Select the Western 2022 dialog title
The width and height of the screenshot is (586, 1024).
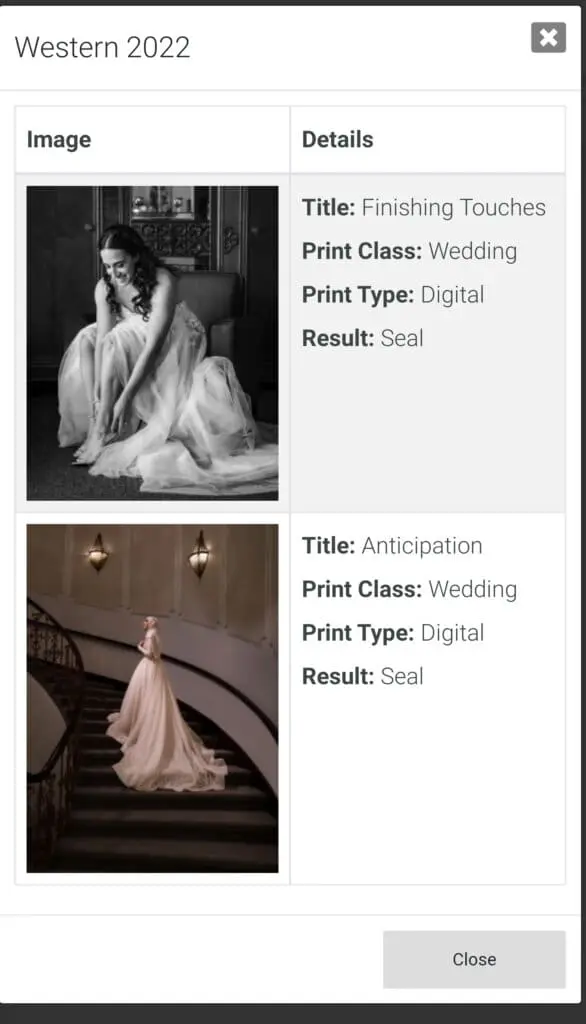[x=102, y=47]
